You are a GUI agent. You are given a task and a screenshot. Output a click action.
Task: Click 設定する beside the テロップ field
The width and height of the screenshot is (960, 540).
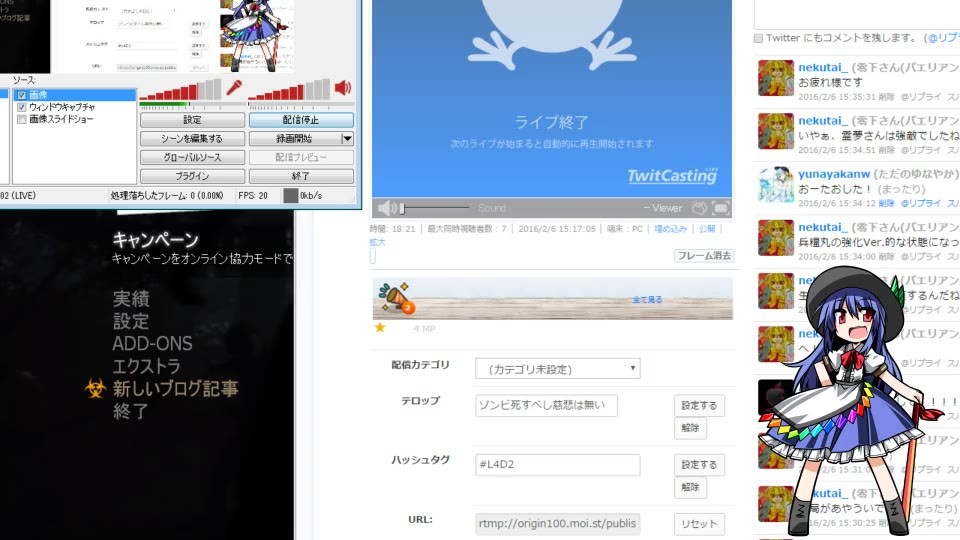point(699,405)
